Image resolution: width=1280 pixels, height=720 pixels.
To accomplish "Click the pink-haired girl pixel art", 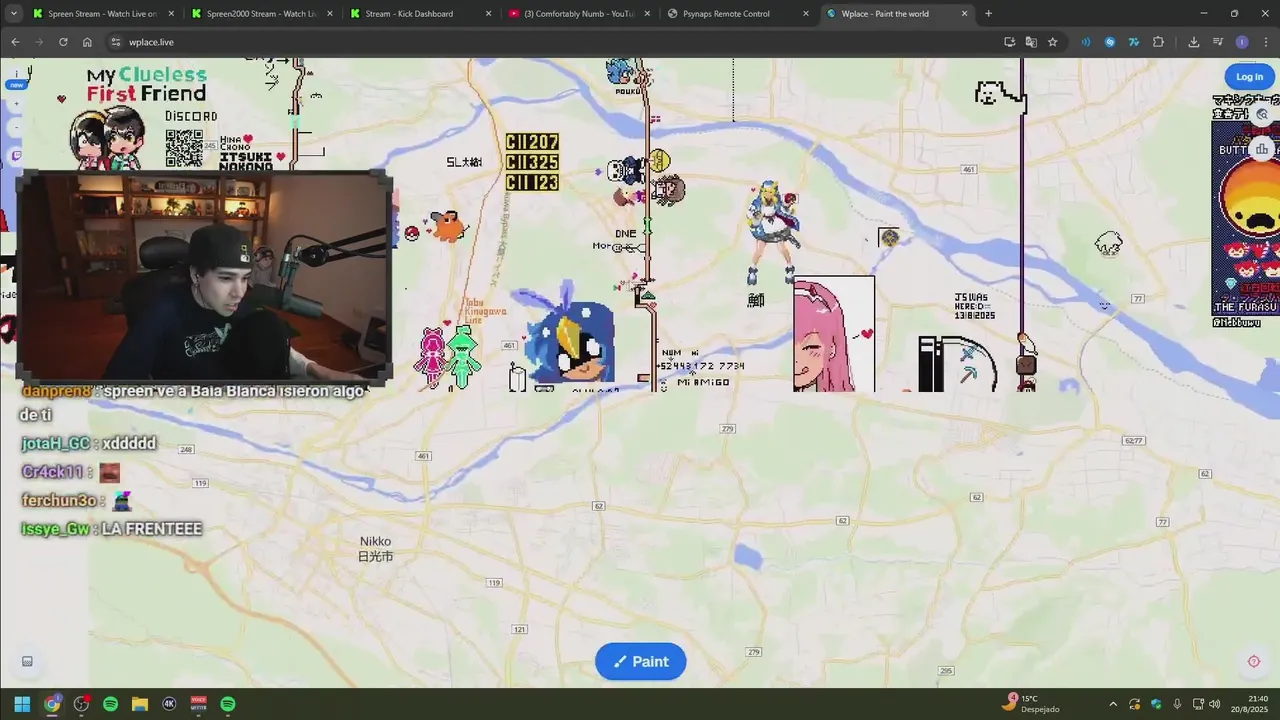I will [x=834, y=335].
